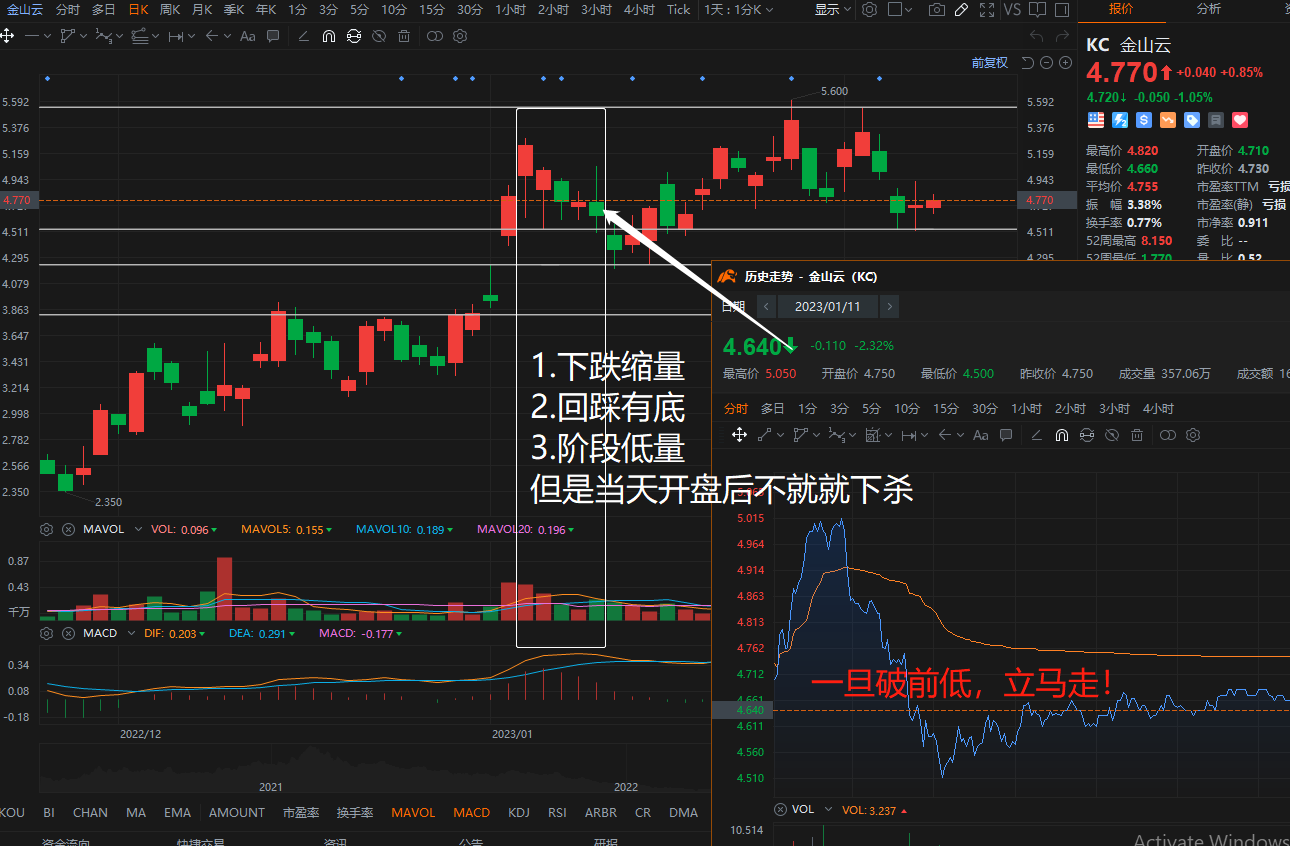Viewport: 1290px width, 846px height.
Task: Zoom out the K-line chart with minus icon
Action: tap(1046, 63)
